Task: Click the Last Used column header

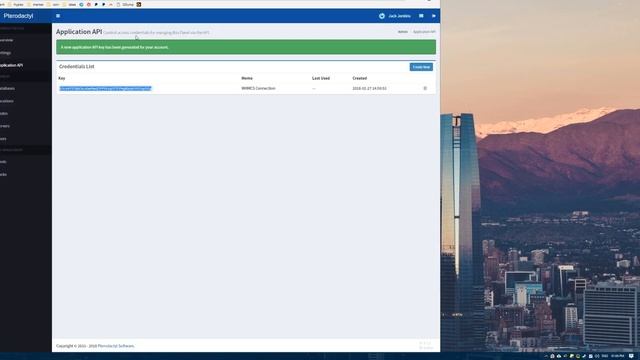Action: (321, 78)
